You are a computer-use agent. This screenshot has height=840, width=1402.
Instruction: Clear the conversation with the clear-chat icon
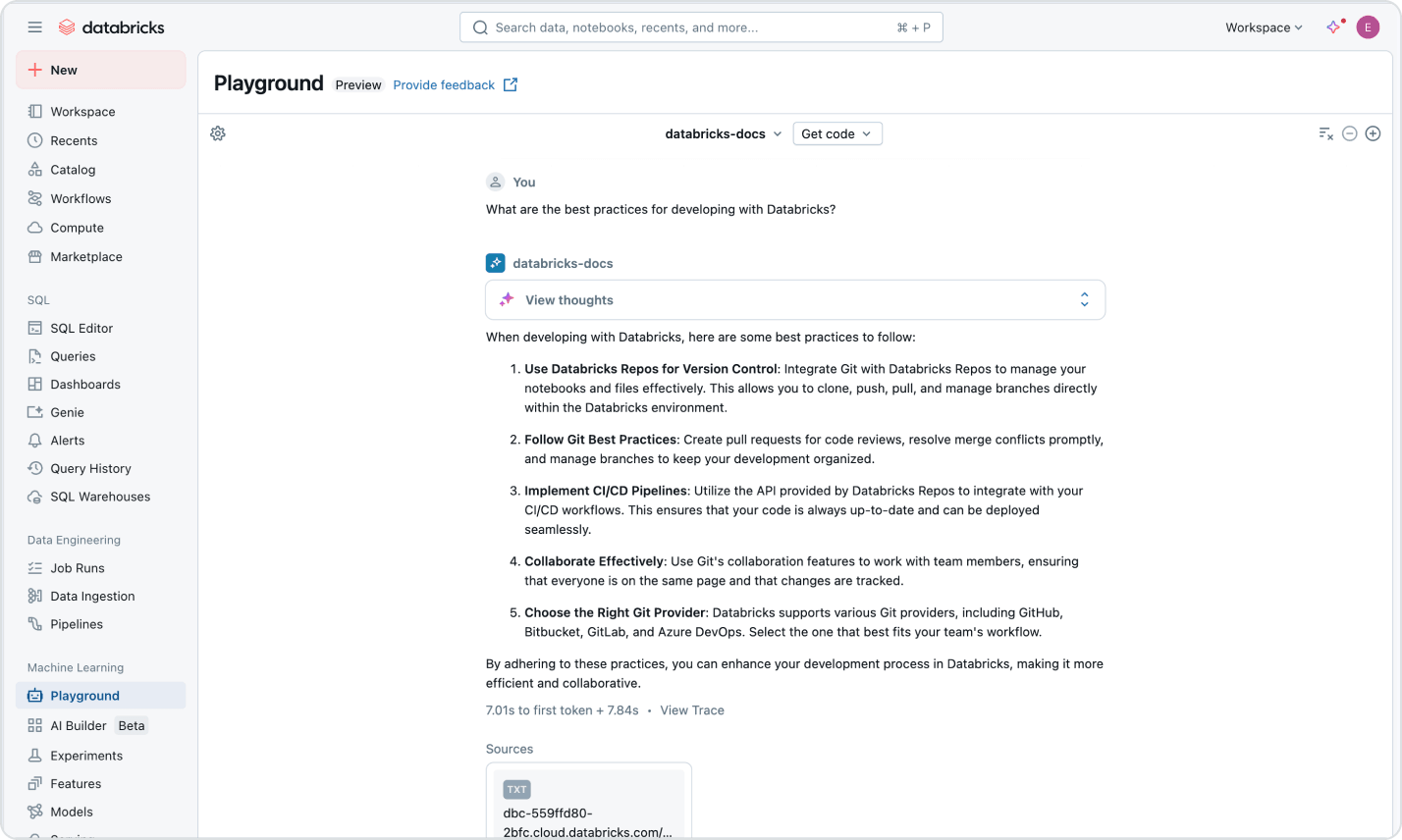point(1325,133)
